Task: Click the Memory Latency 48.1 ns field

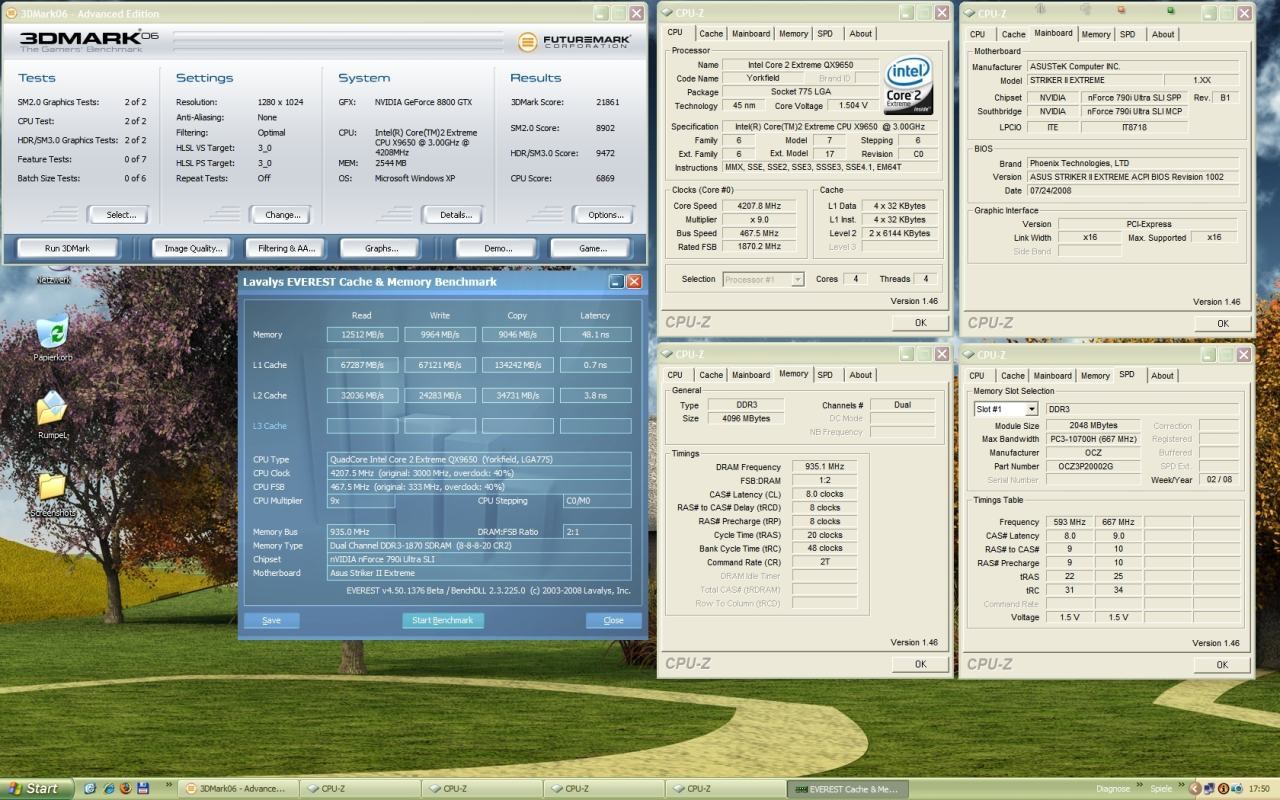Action: click(x=595, y=335)
